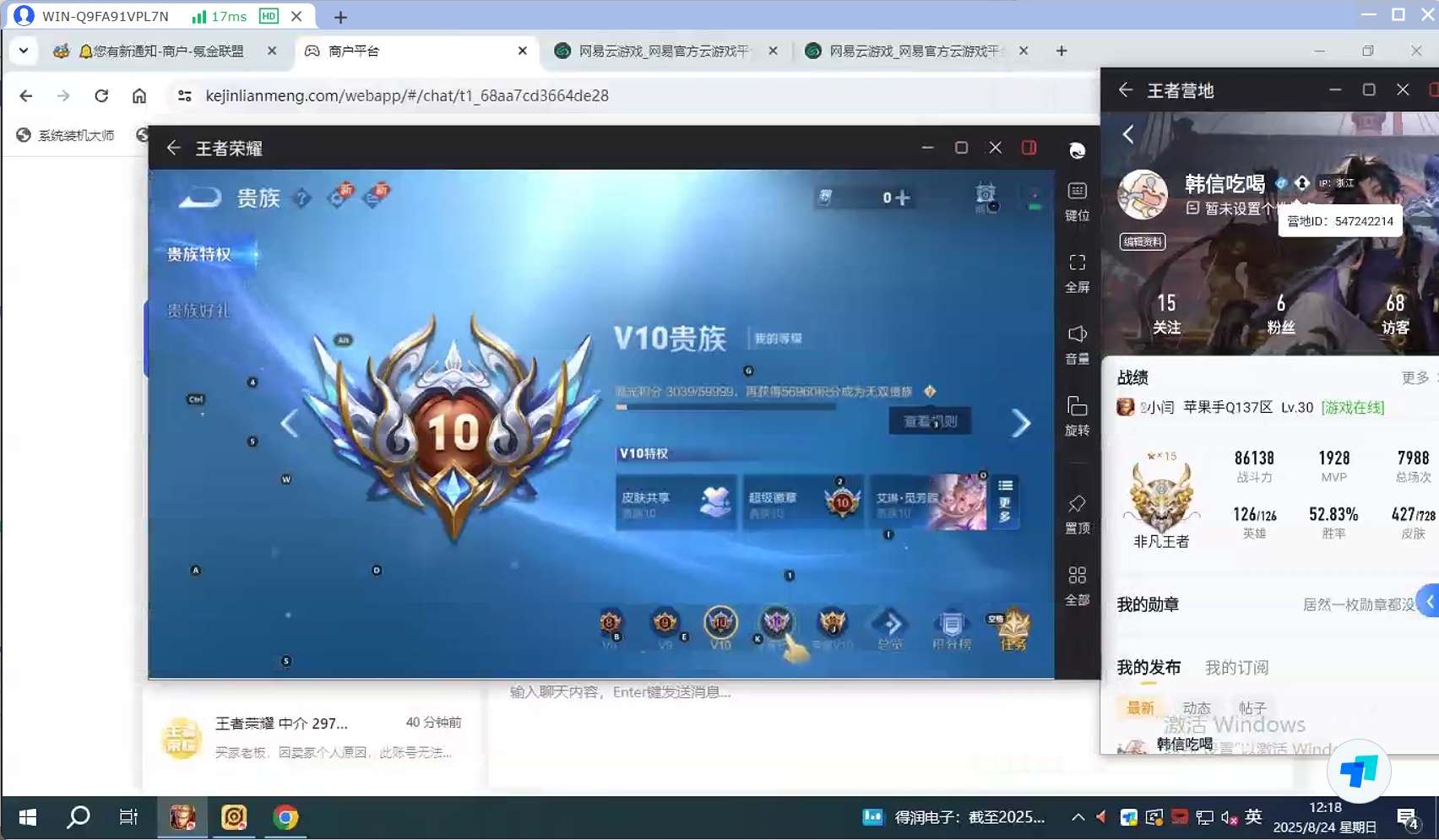Image resolution: width=1439 pixels, height=840 pixels.
Task: Show next noble level with right arrow
Action: [x=1021, y=423]
